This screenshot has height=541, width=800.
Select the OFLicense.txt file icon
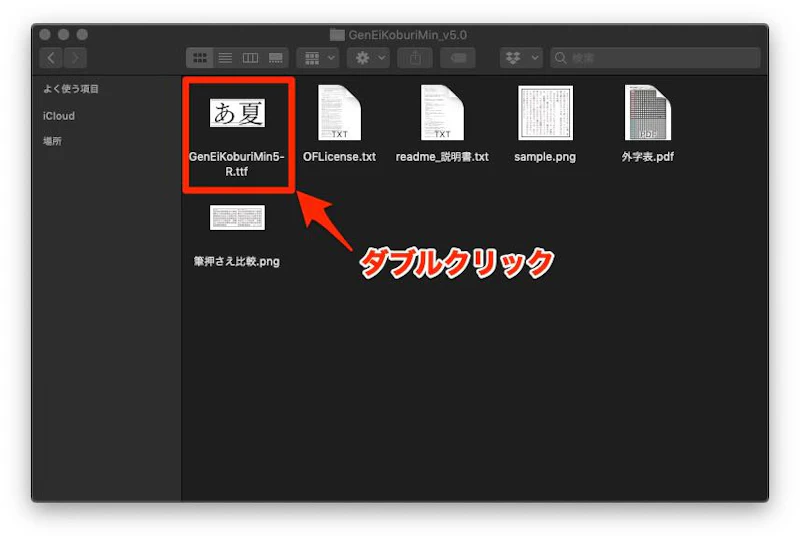339,113
